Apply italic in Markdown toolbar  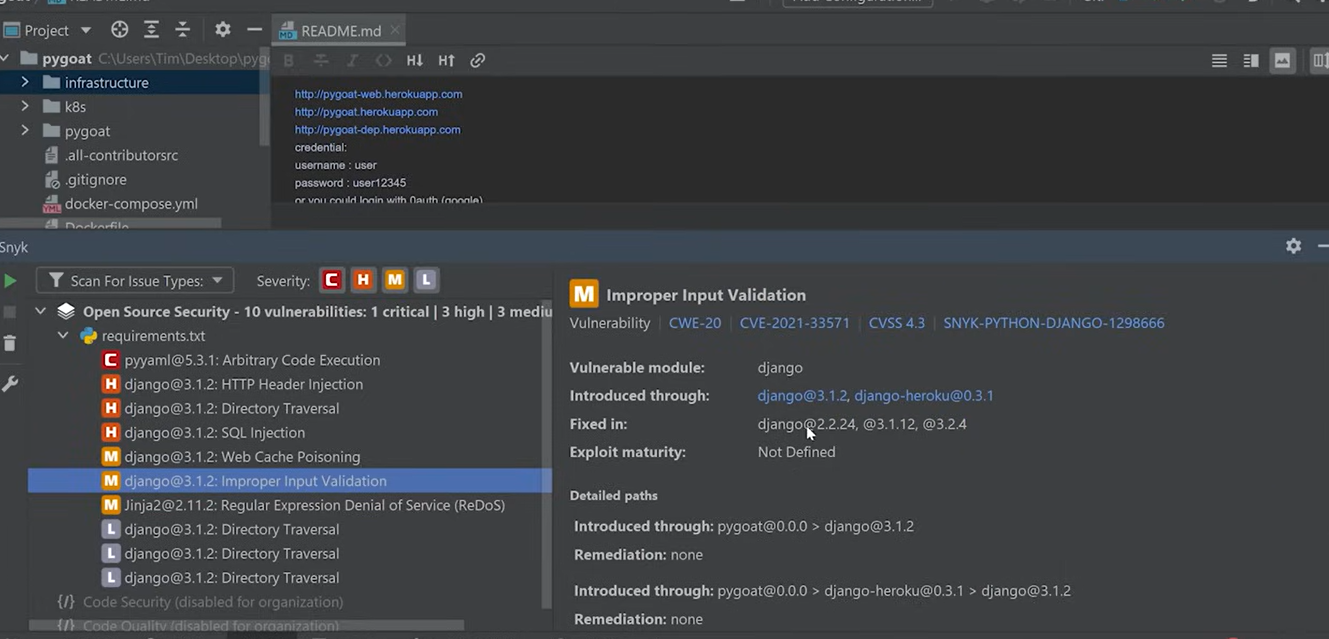(x=352, y=61)
